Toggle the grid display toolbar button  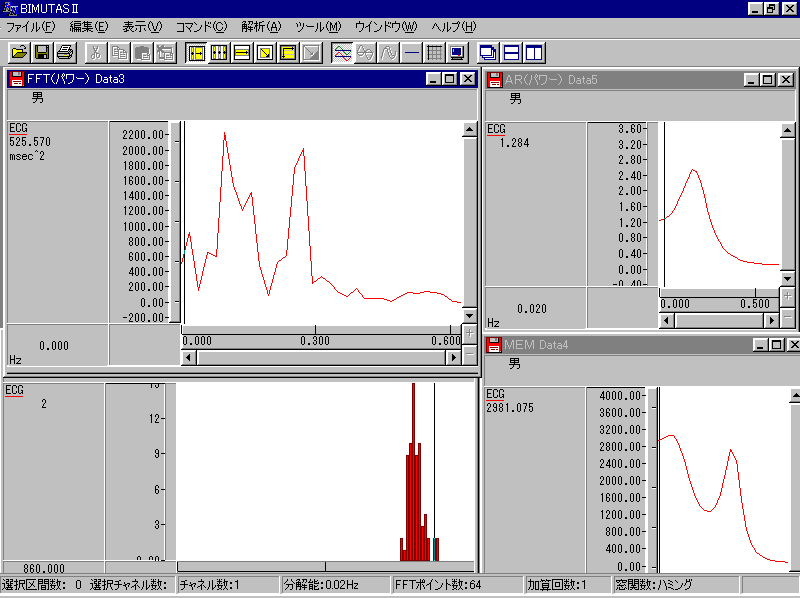[x=434, y=52]
